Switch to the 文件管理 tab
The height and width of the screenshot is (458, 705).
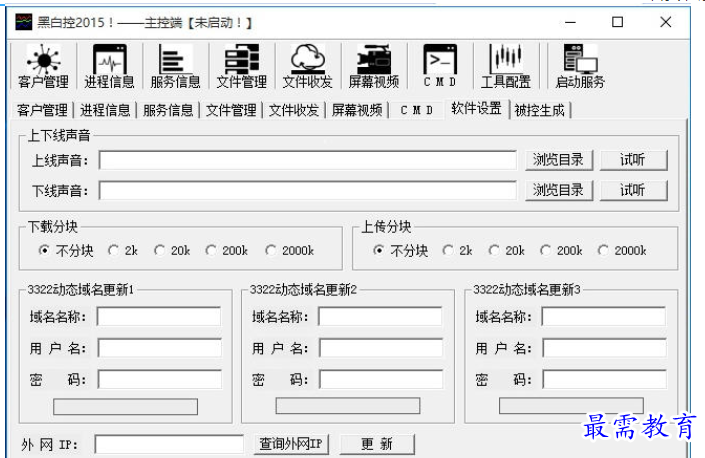(231, 110)
